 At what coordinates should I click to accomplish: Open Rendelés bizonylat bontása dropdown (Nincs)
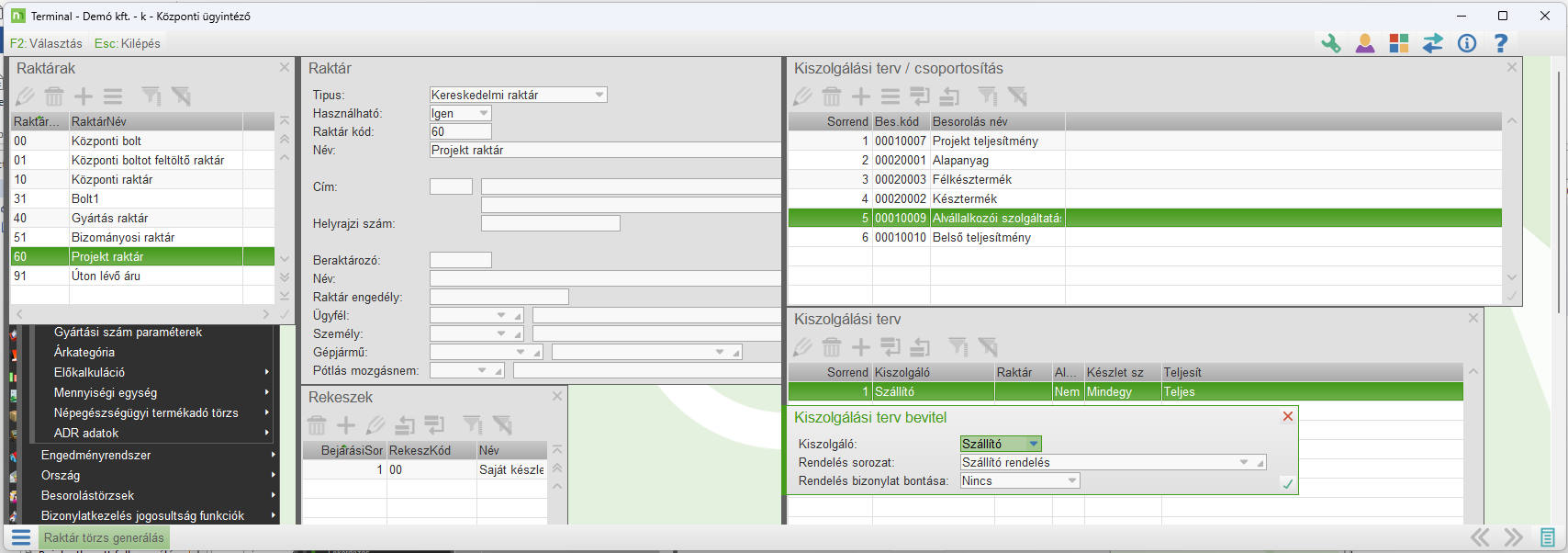point(1071,480)
